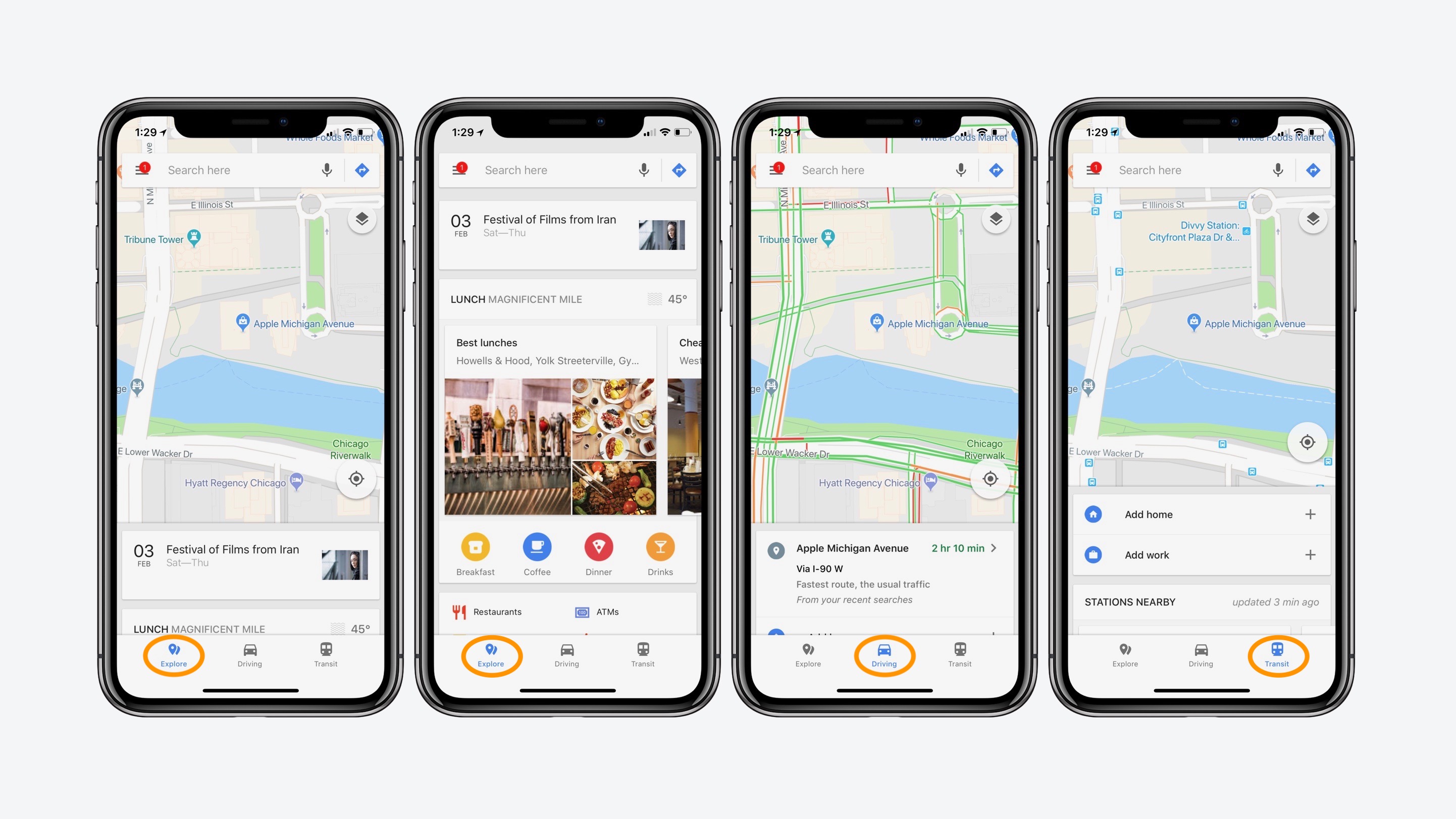Select the ATMs filter tab
1456x819 pixels.
[608, 610]
